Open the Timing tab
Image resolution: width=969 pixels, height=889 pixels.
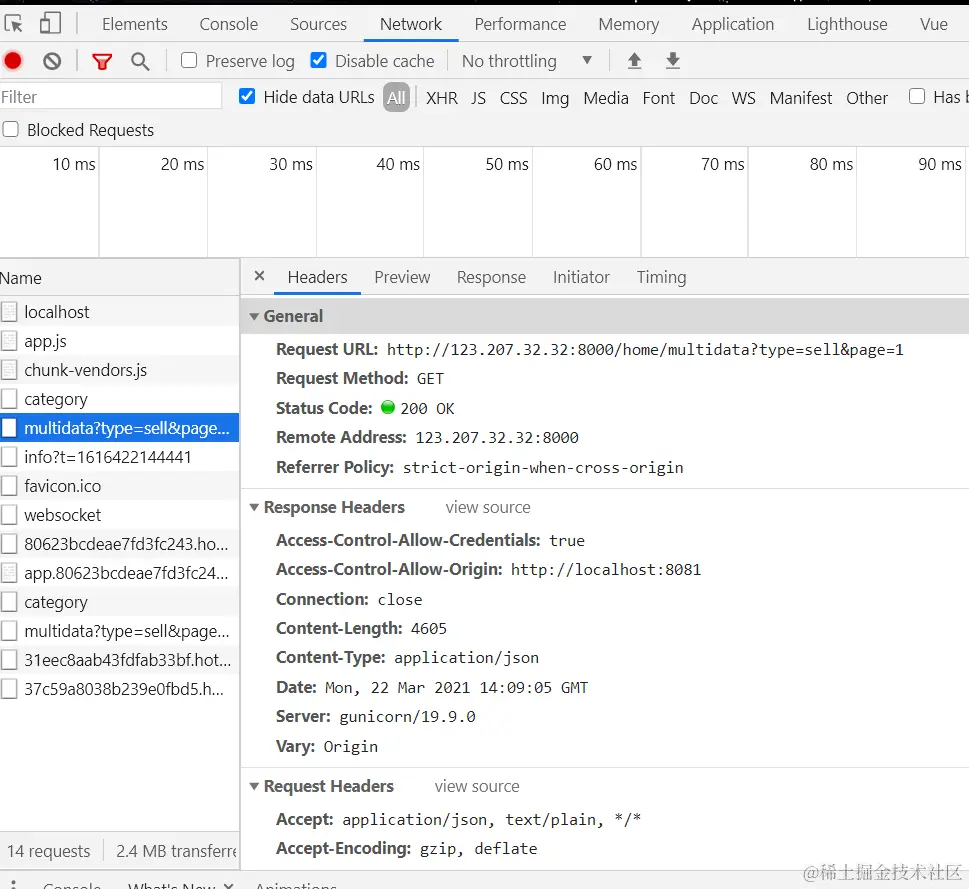tap(662, 277)
